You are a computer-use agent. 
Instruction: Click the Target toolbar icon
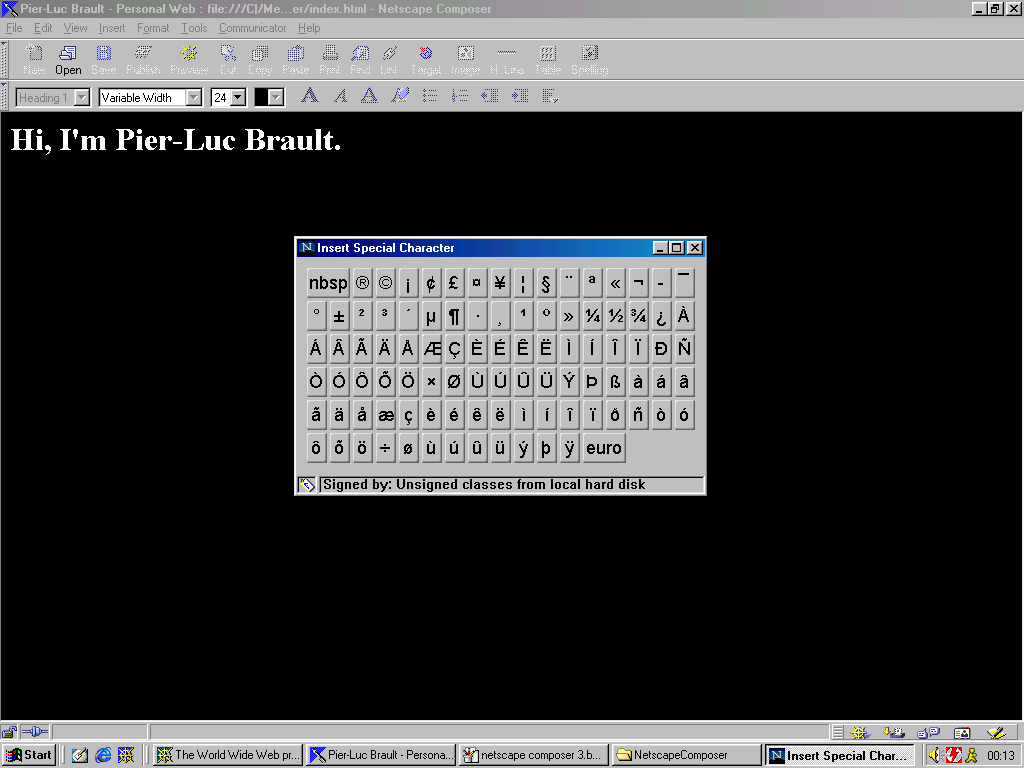point(426,60)
